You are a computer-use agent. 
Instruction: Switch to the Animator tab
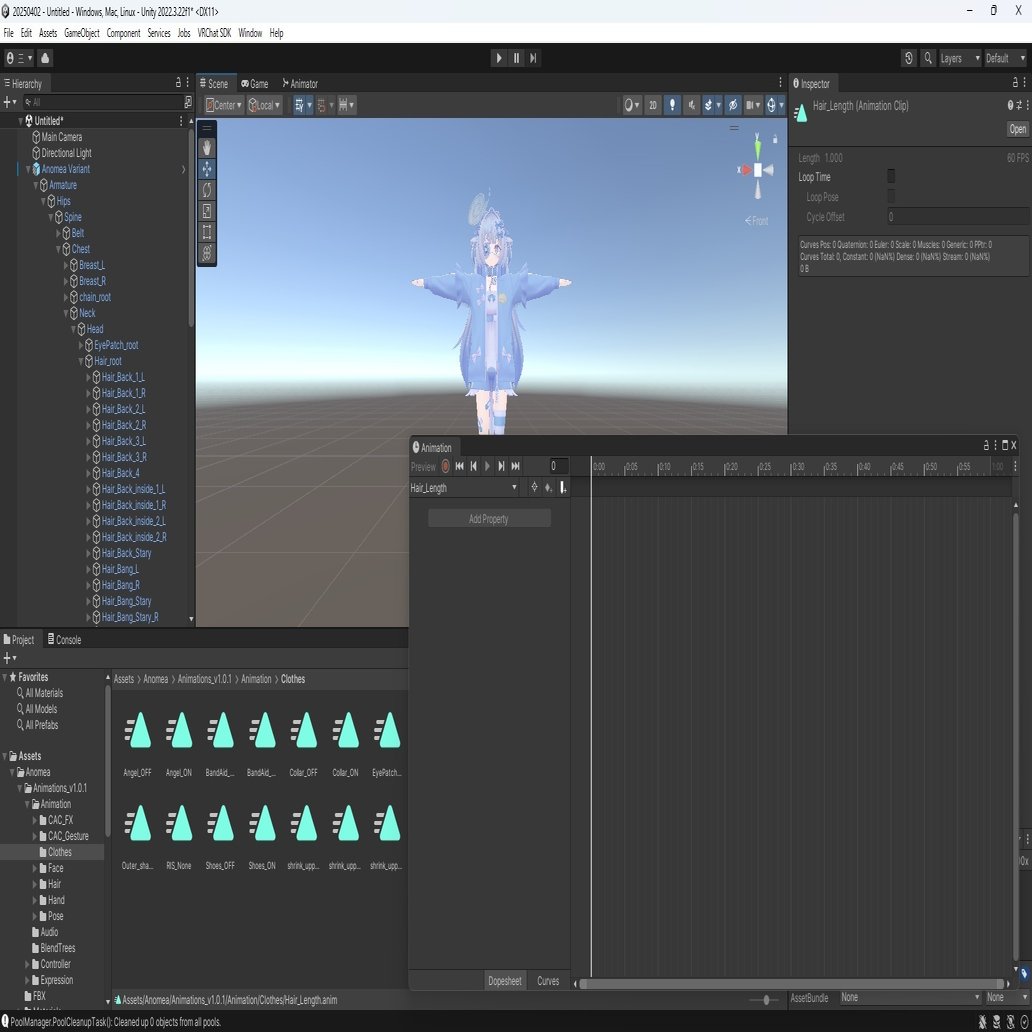tap(300, 84)
